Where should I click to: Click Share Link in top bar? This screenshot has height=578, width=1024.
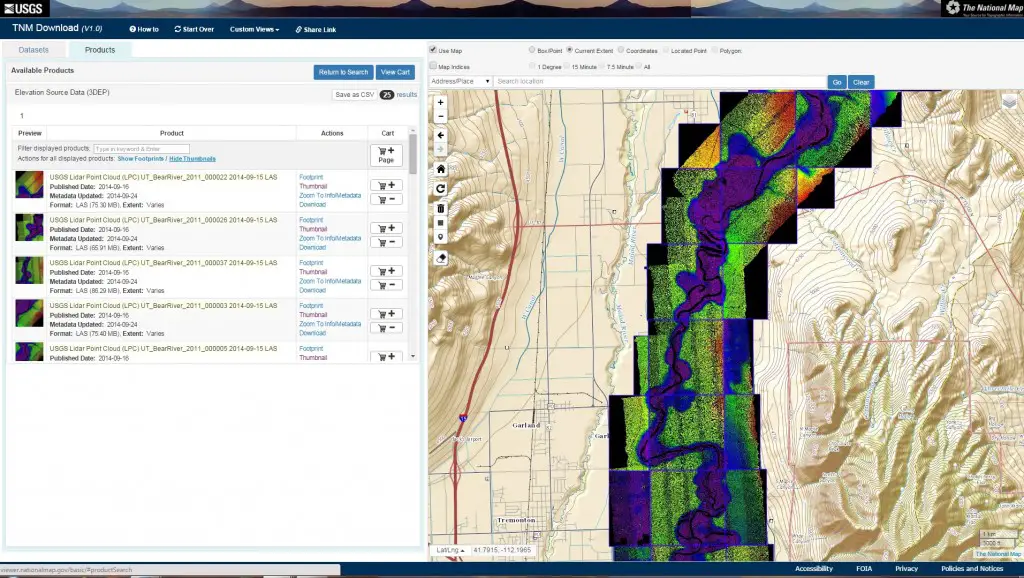315,29
